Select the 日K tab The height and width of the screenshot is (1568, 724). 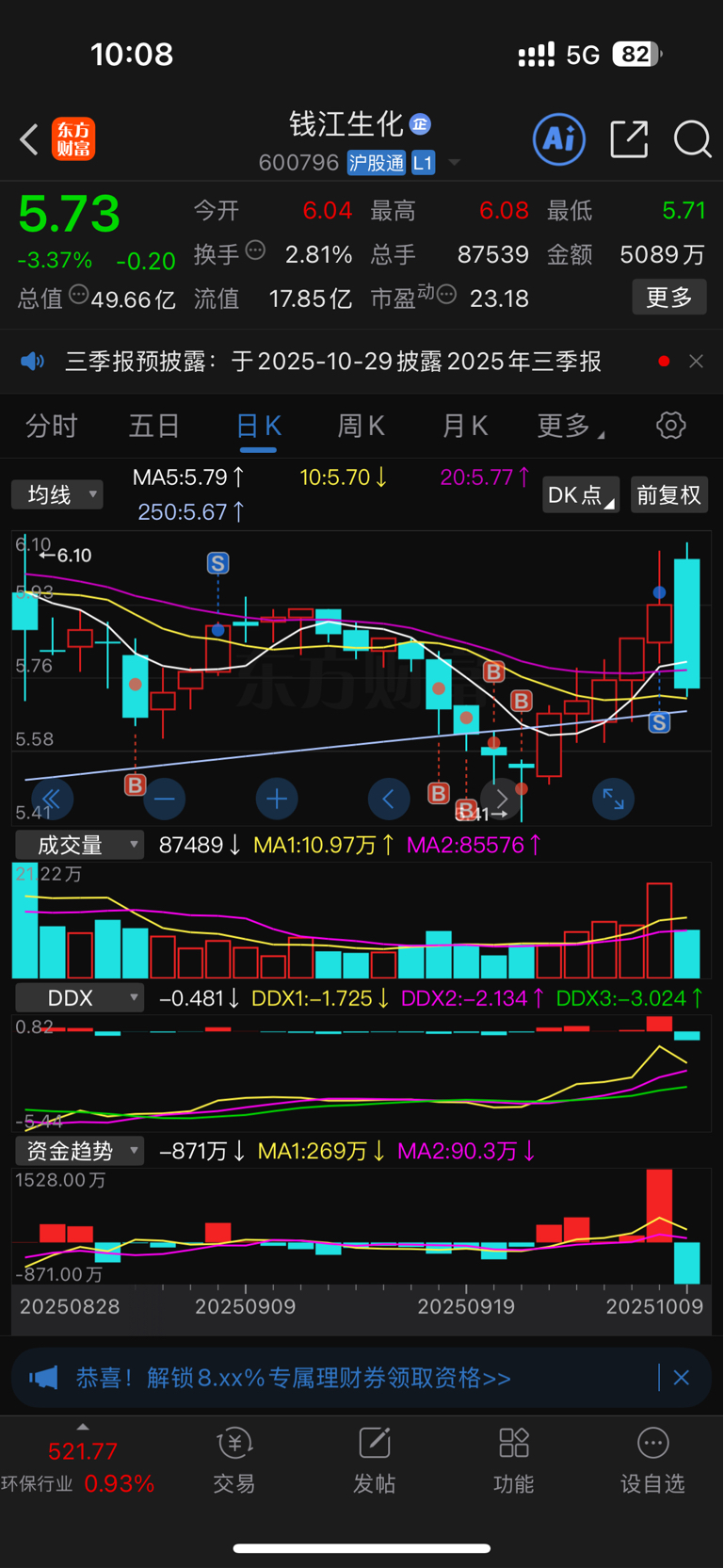click(258, 427)
